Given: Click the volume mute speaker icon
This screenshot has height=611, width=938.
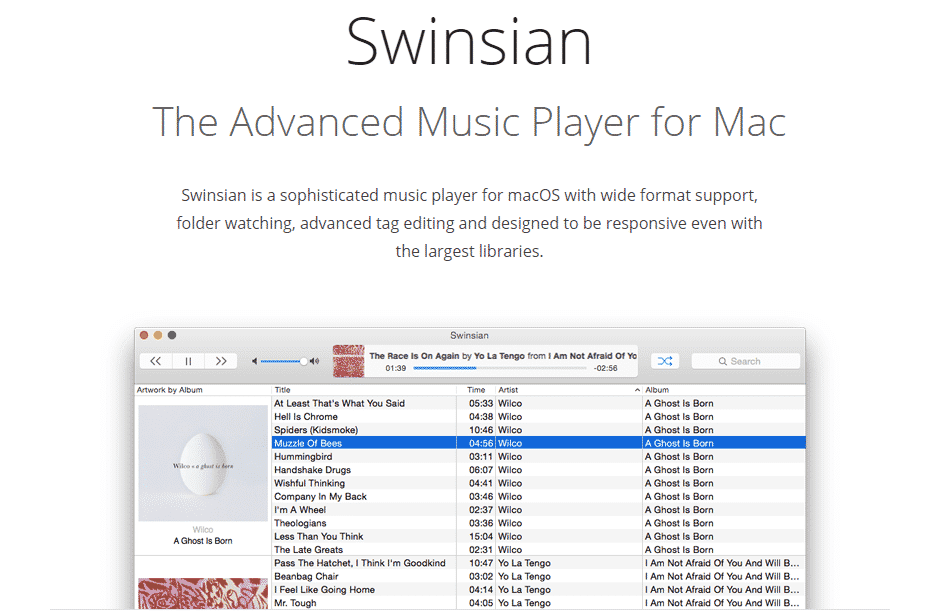Looking at the screenshot, I should (x=254, y=361).
